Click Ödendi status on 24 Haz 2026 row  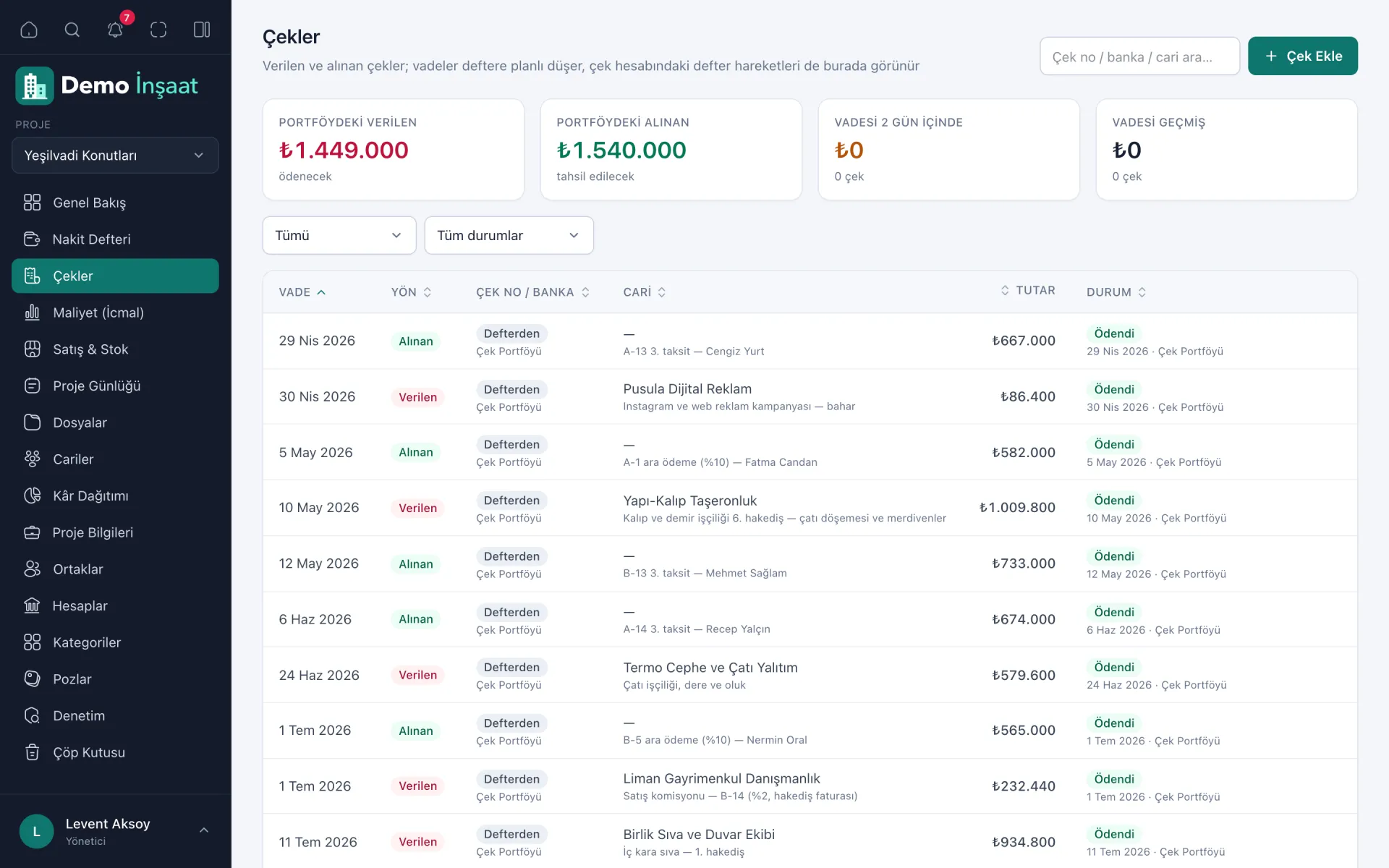[1114, 667]
